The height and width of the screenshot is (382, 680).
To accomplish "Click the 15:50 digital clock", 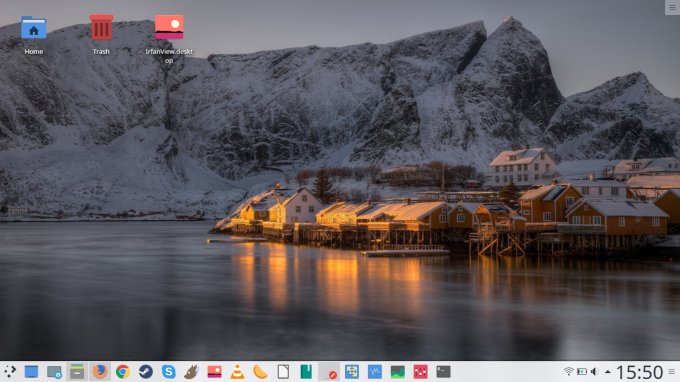I will coord(640,372).
